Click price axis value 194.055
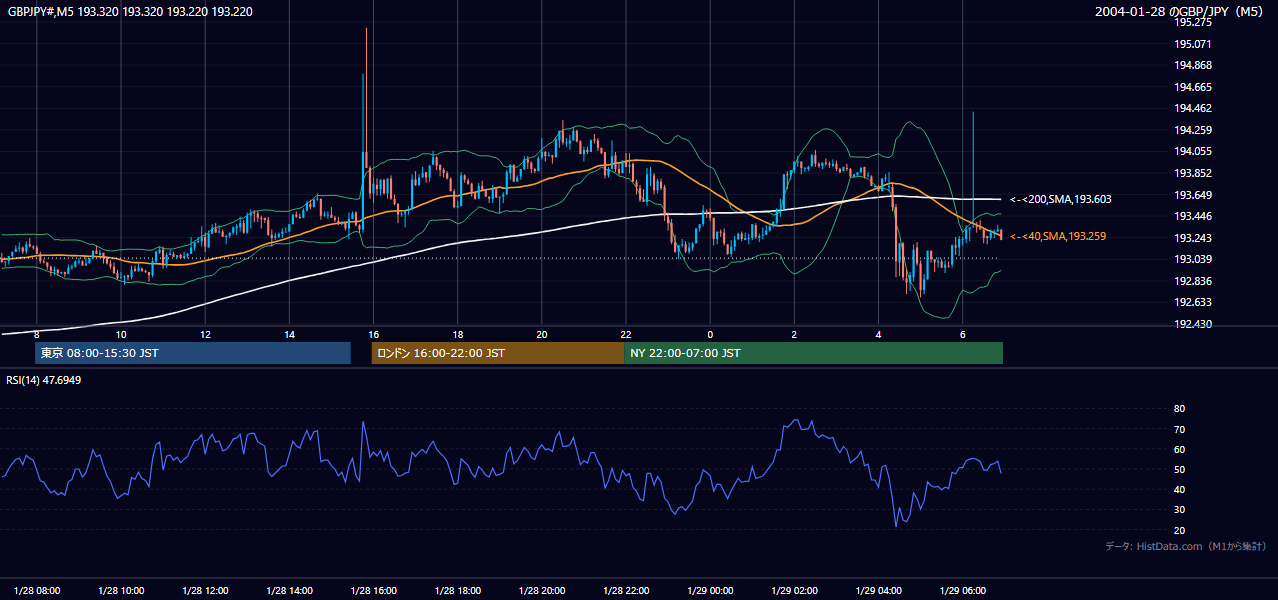The image size is (1278, 600). pos(1194,151)
